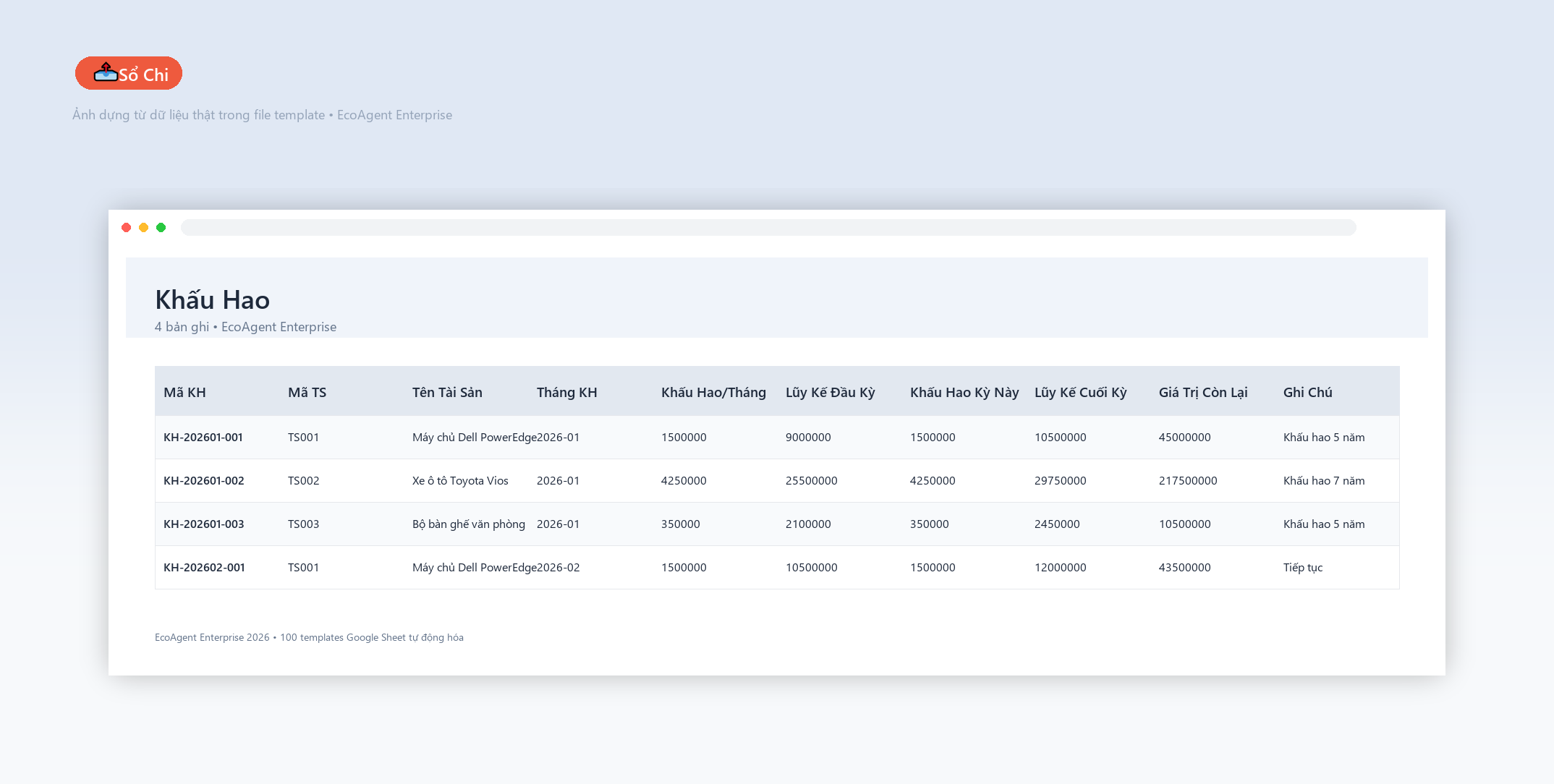Image resolution: width=1554 pixels, height=784 pixels.
Task: Click the Xe ô tô Toyota Vios cell
Action: coord(460,480)
